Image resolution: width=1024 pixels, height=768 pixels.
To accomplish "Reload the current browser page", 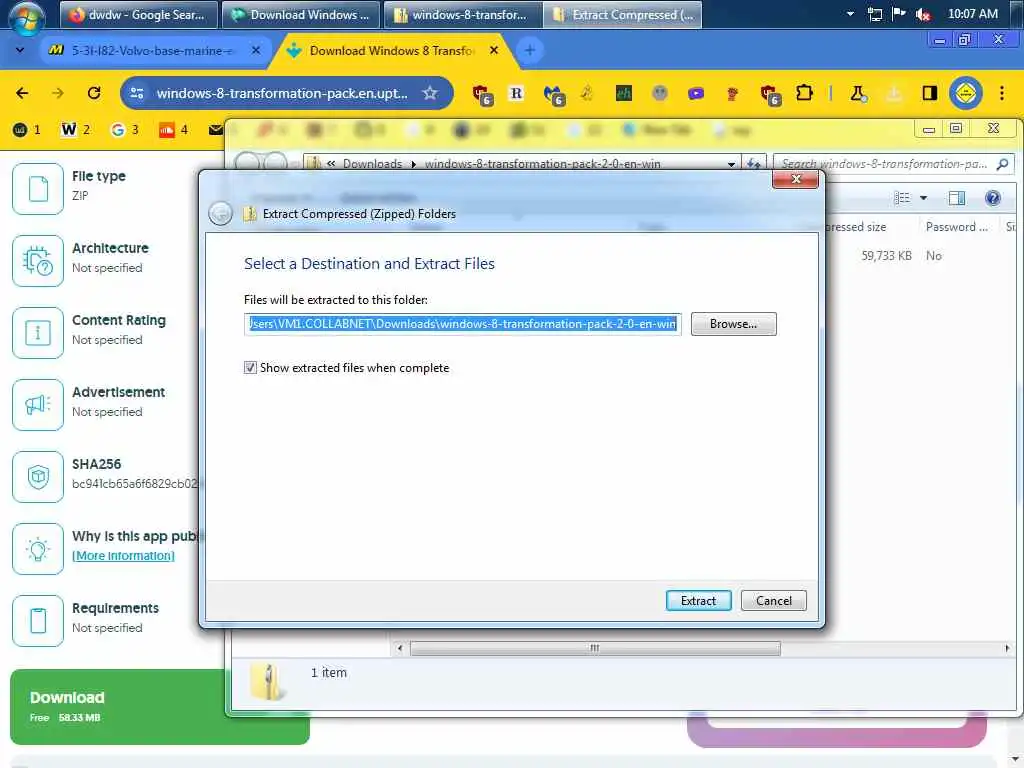I will click(94, 93).
